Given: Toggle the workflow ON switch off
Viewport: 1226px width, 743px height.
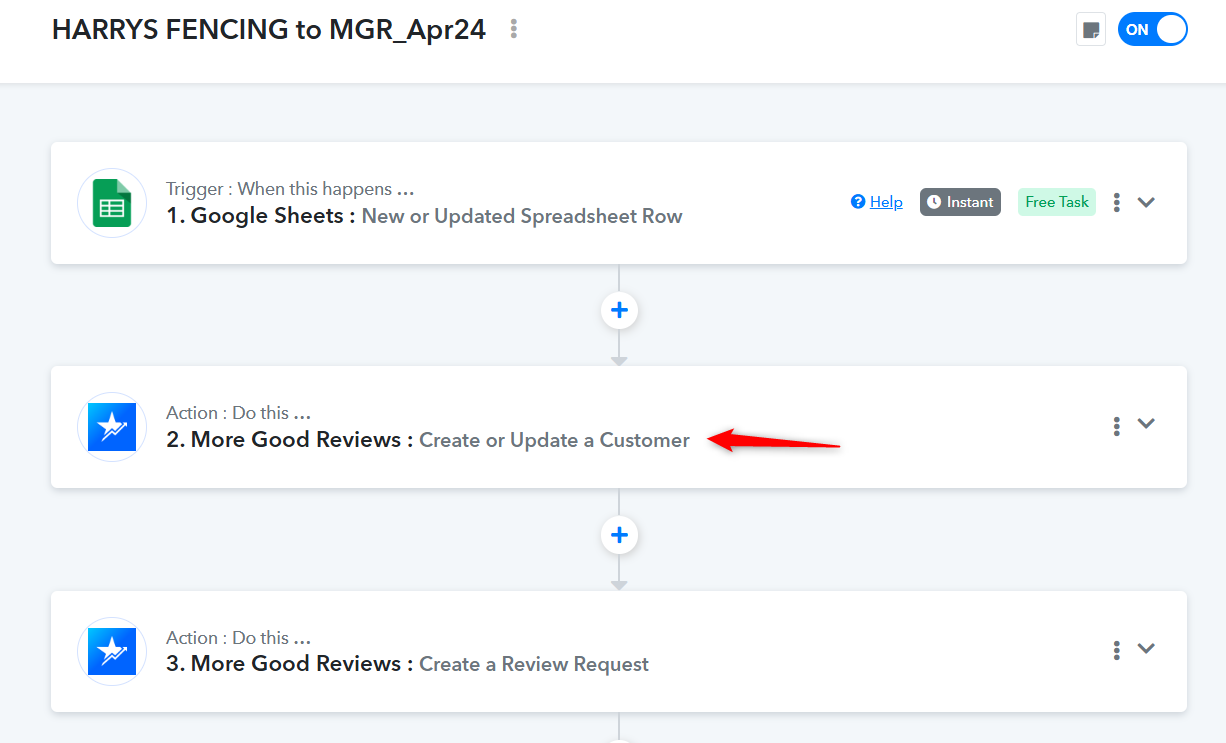Looking at the screenshot, I should coord(1152,29).
